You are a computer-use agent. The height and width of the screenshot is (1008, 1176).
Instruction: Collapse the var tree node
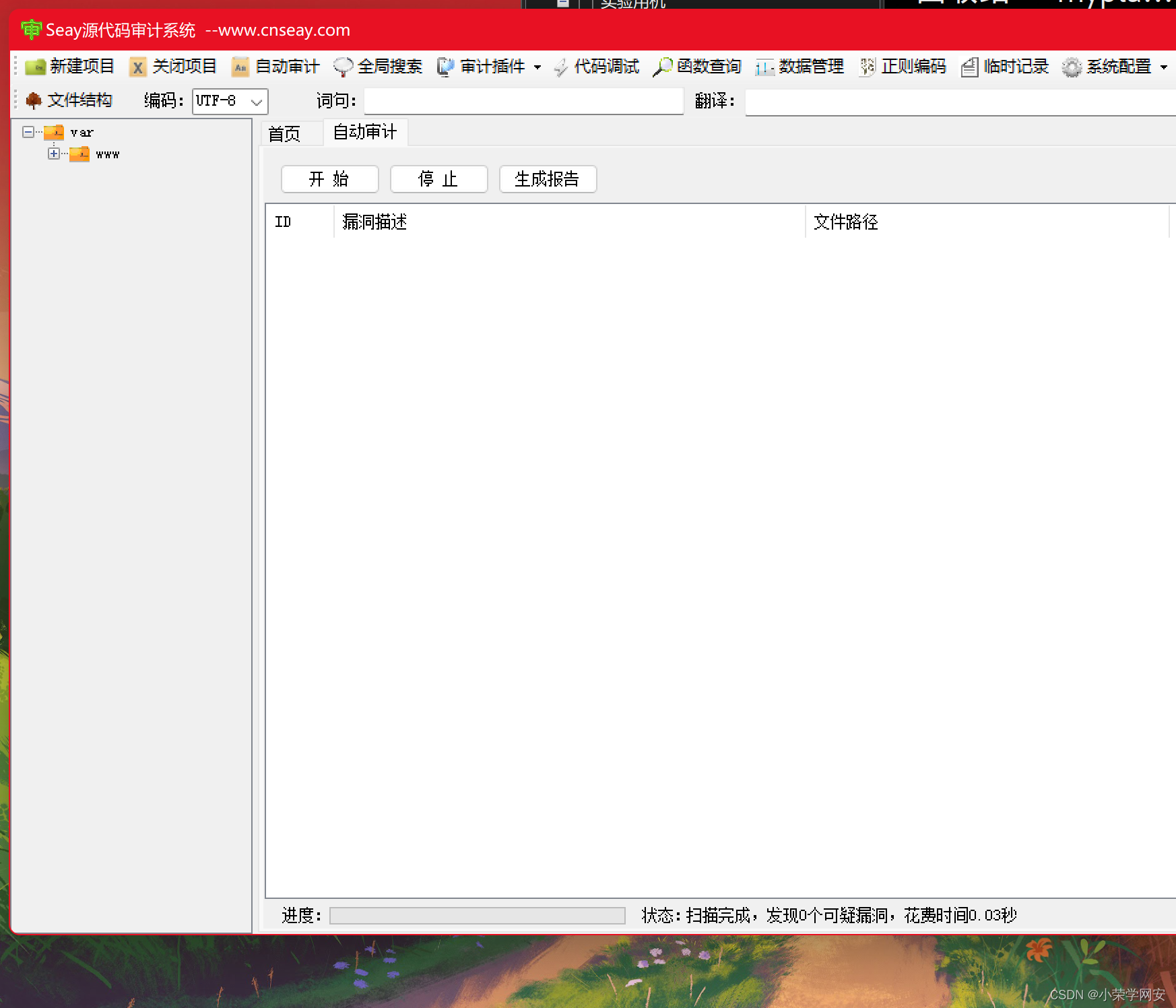click(x=28, y=132)
